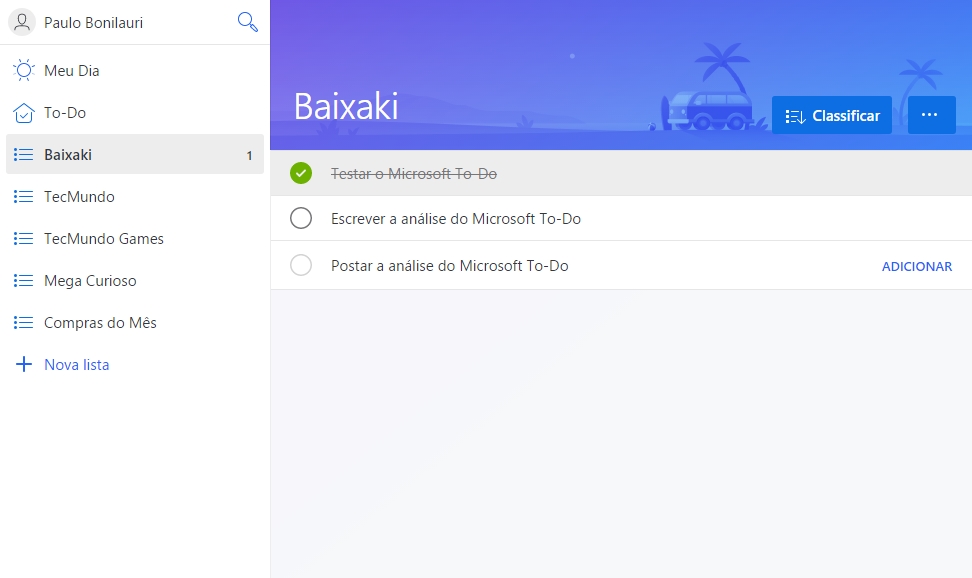Open the TecMundo Games list icon
Image resolution: width=972 pixels, height=578 pixels.
pyautogui.click(x=24, y=238)
